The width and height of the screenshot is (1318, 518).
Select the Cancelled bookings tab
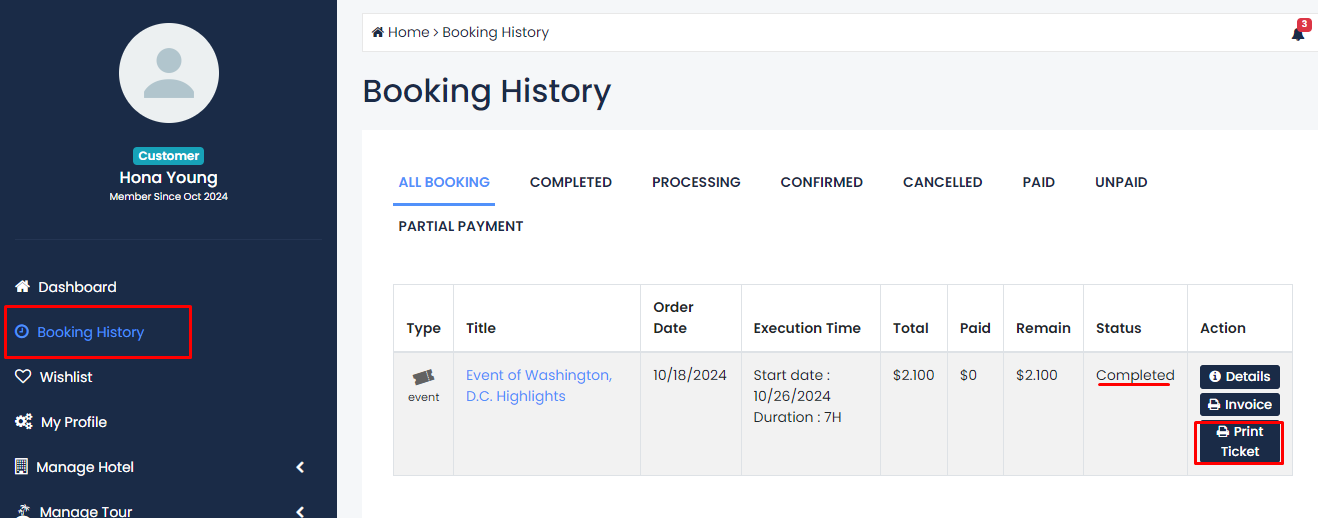pyautogui.click(x=942, y=182)
